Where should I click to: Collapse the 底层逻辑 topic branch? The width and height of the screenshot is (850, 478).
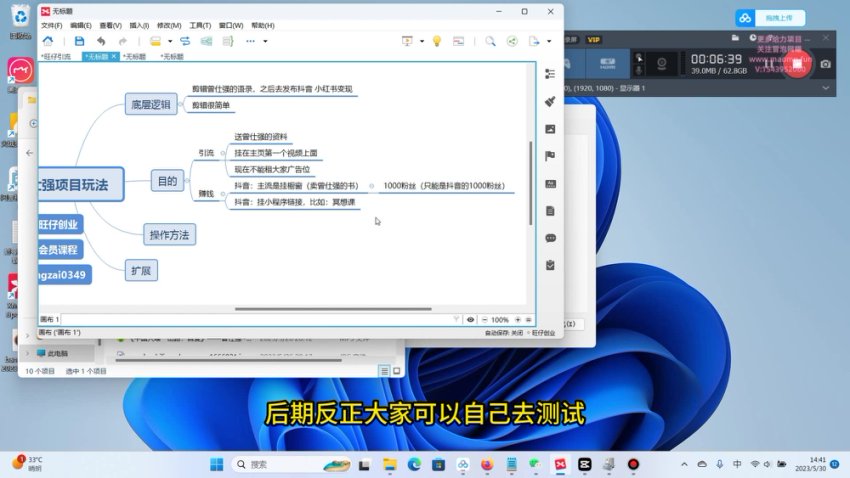[181, 104]
